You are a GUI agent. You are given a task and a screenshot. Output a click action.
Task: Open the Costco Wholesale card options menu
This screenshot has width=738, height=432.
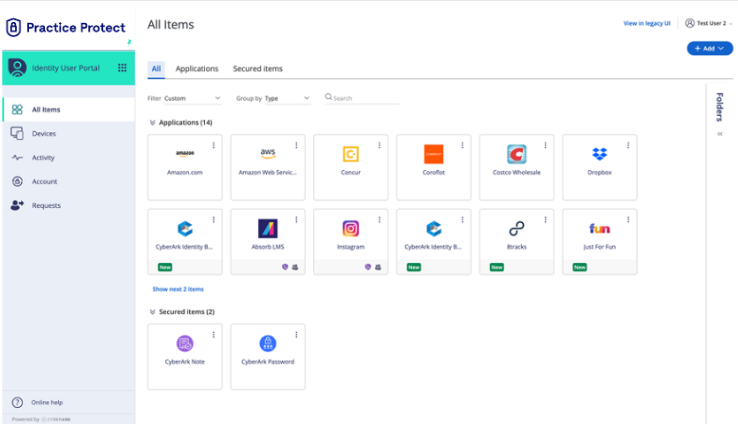point(545,145)
